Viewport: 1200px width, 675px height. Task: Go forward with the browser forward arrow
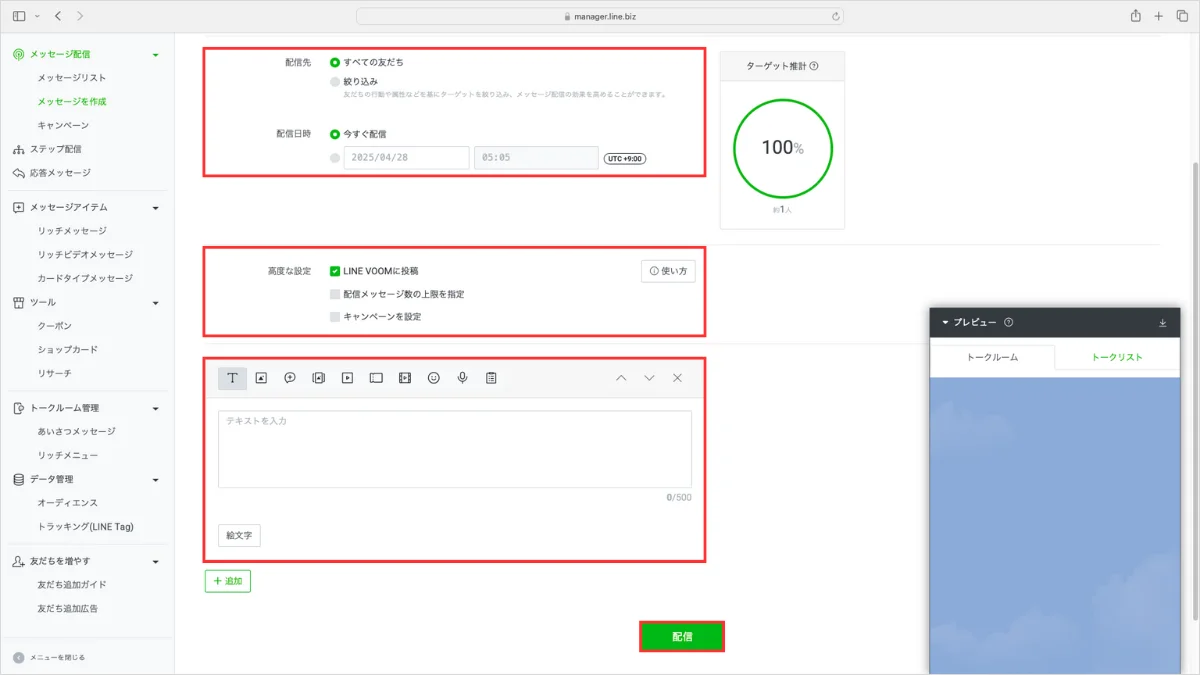(x=80, y=16)
